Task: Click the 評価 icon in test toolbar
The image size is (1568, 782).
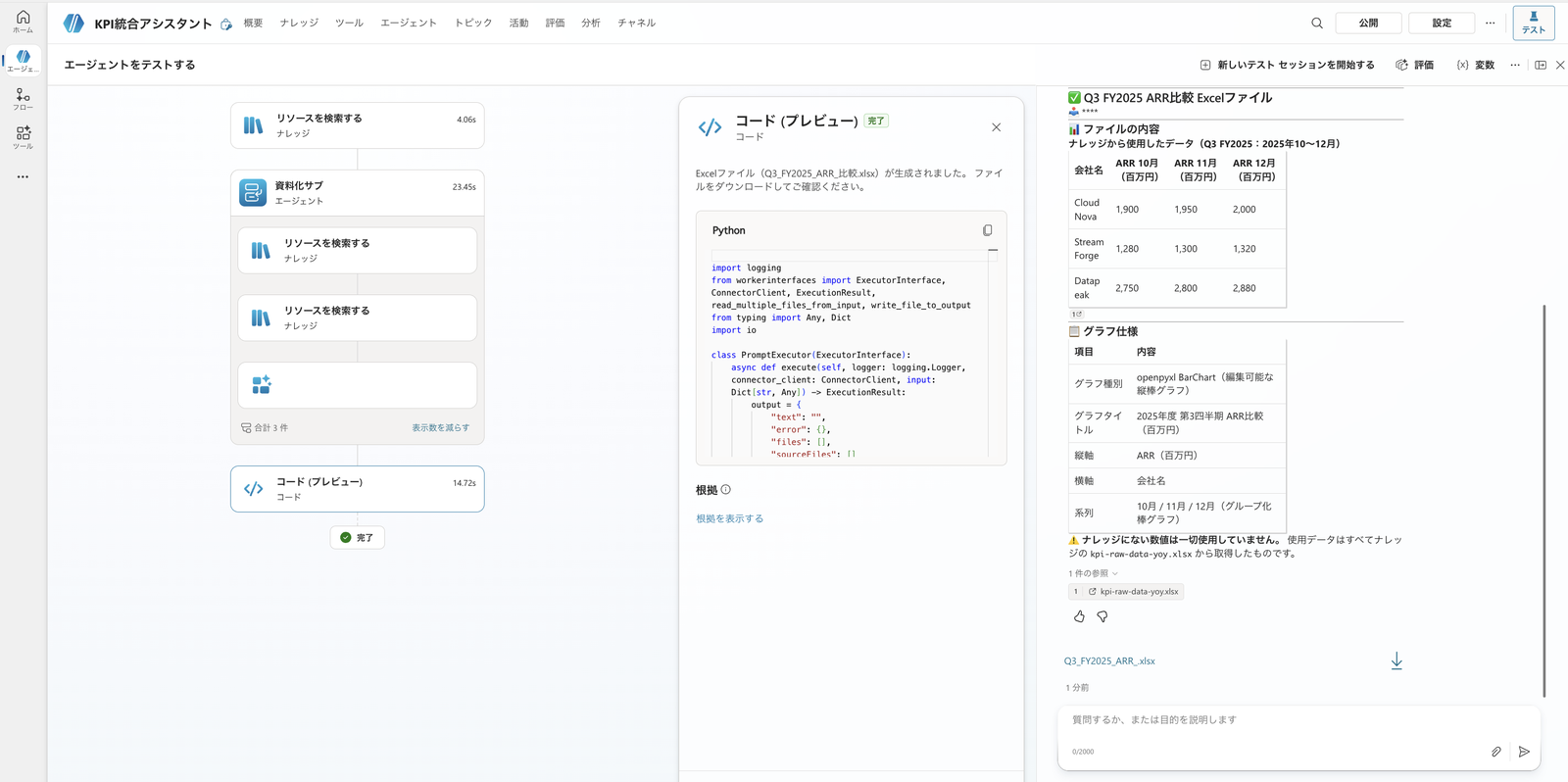Action: coord(1402,65)
